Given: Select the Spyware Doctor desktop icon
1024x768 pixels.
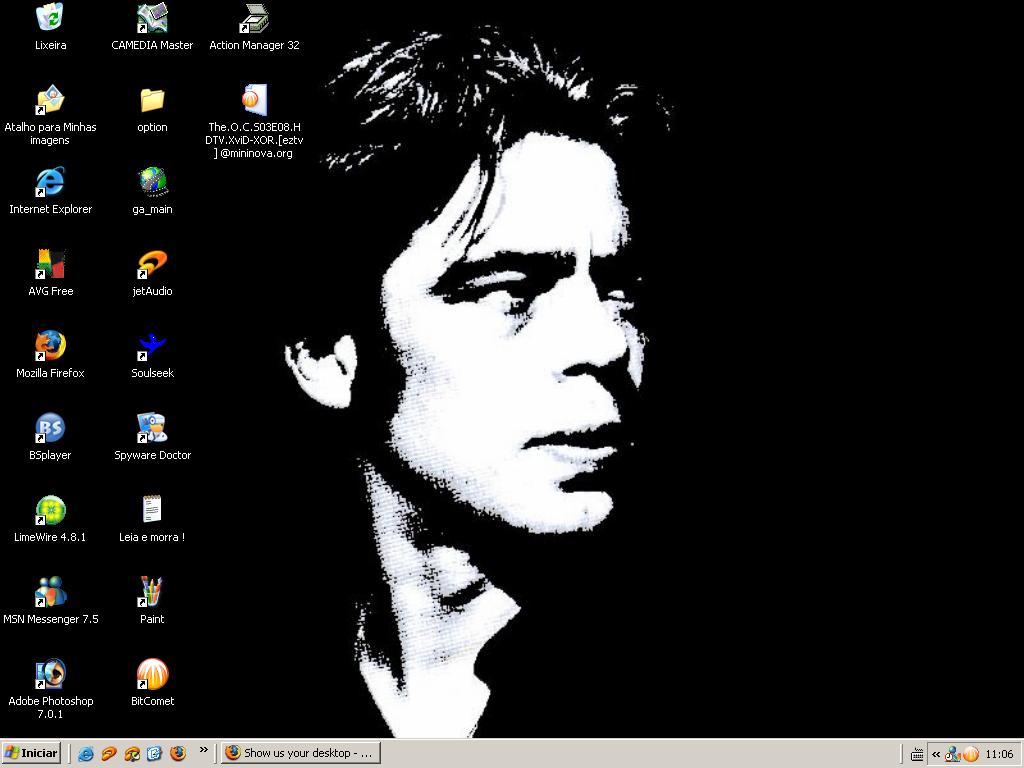Looking at the screenshot, I should (152, 428).
